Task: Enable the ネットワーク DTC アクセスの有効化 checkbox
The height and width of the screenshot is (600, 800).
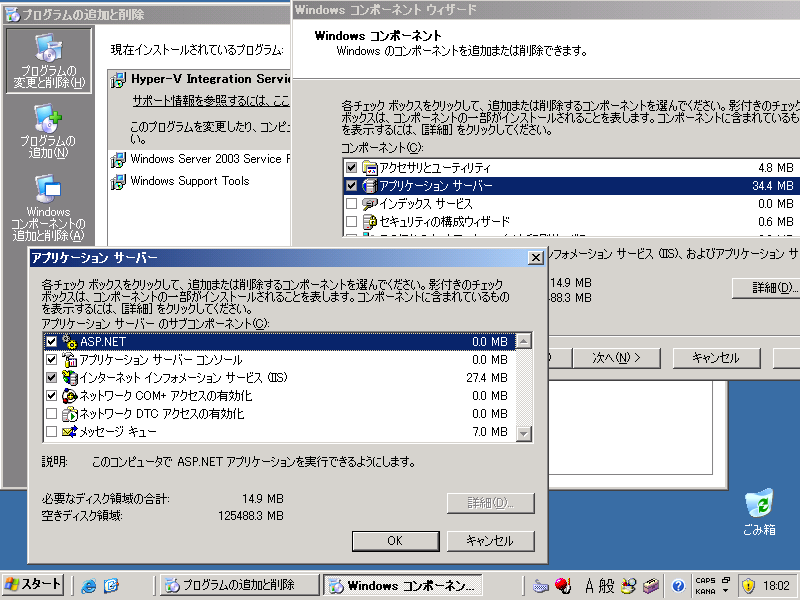Action: tap(52, 414)
